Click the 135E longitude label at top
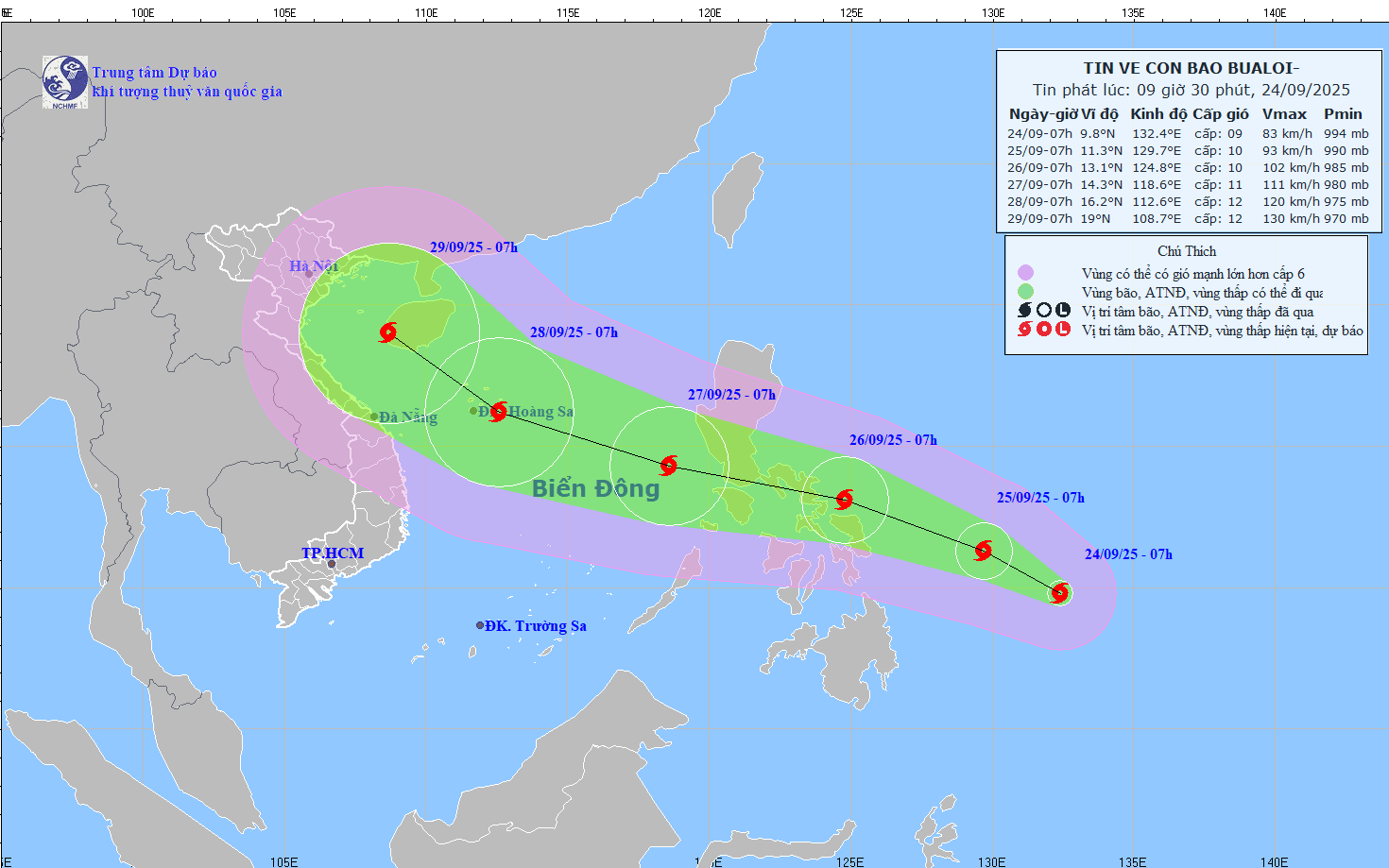 tap(1133, 12)
